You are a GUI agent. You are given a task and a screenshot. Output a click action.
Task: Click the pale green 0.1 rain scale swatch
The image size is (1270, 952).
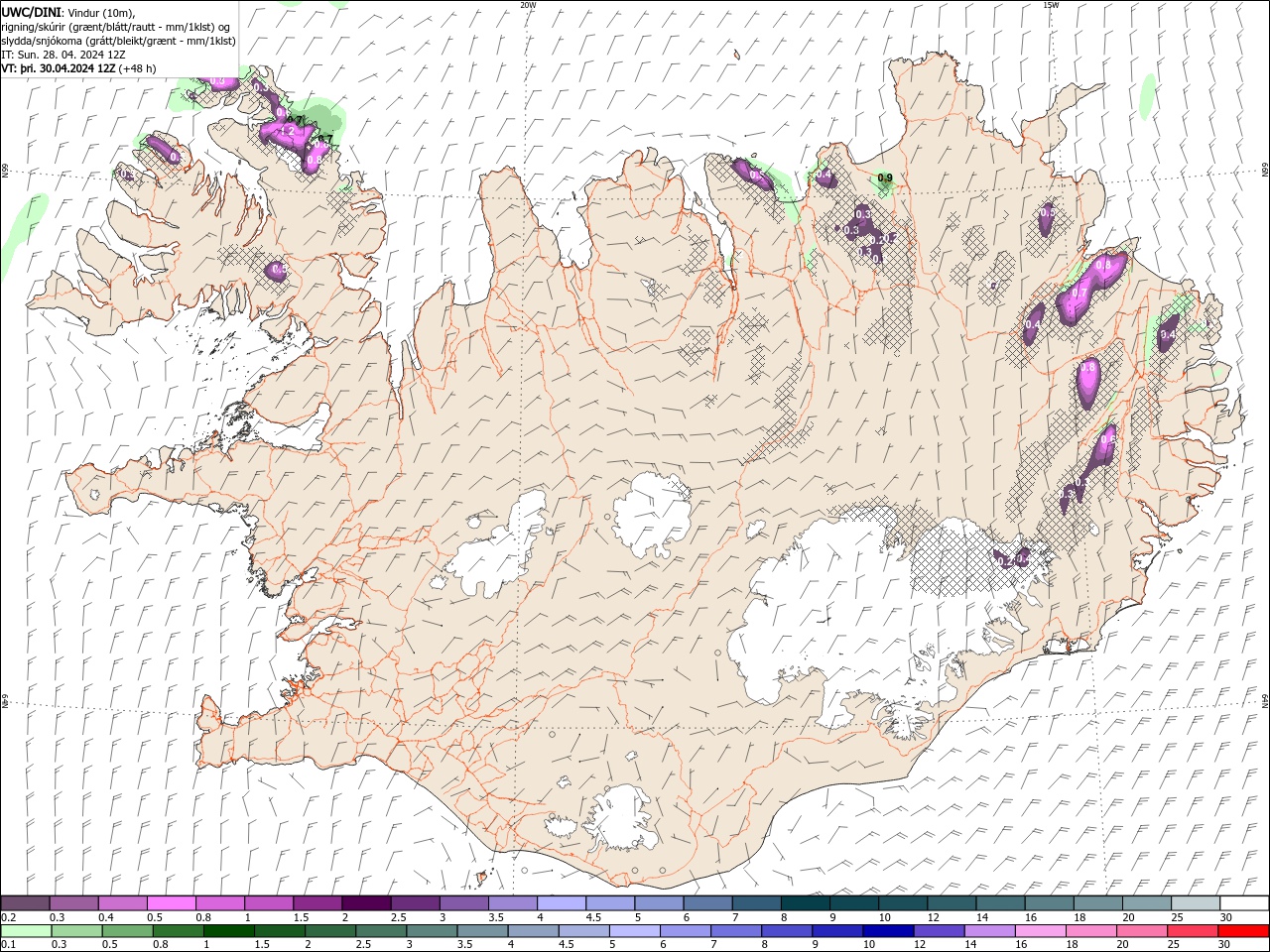27,931
